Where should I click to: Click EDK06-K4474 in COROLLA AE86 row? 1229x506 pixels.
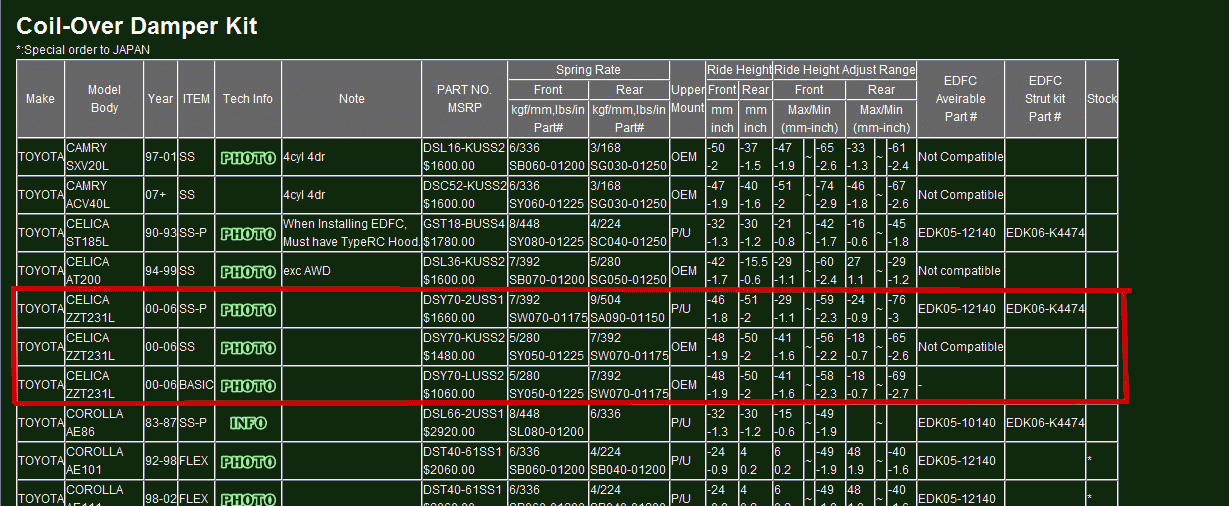pos(1045,423)
